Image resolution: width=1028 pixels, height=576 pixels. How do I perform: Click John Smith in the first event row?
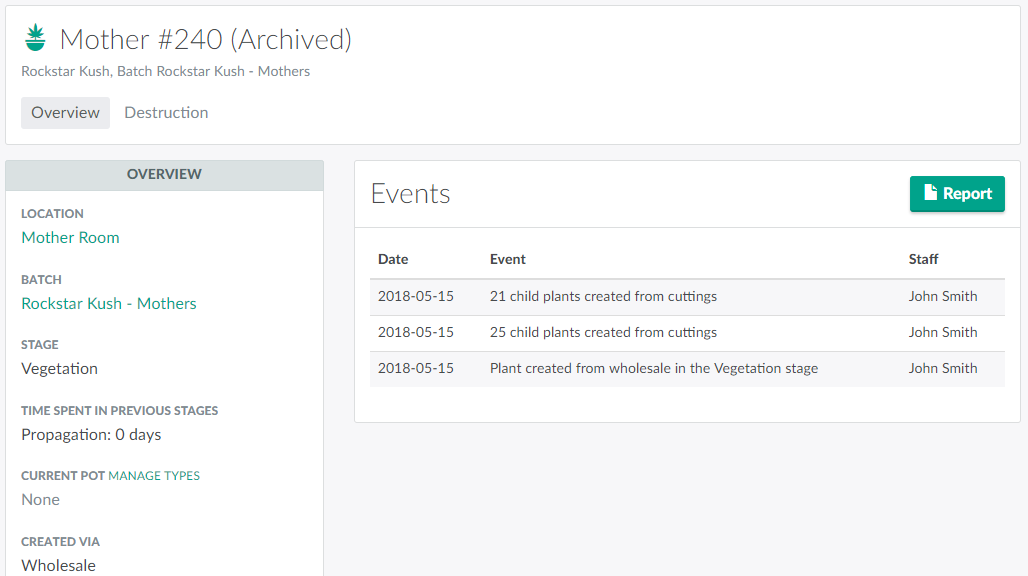(x=942, y=296)
